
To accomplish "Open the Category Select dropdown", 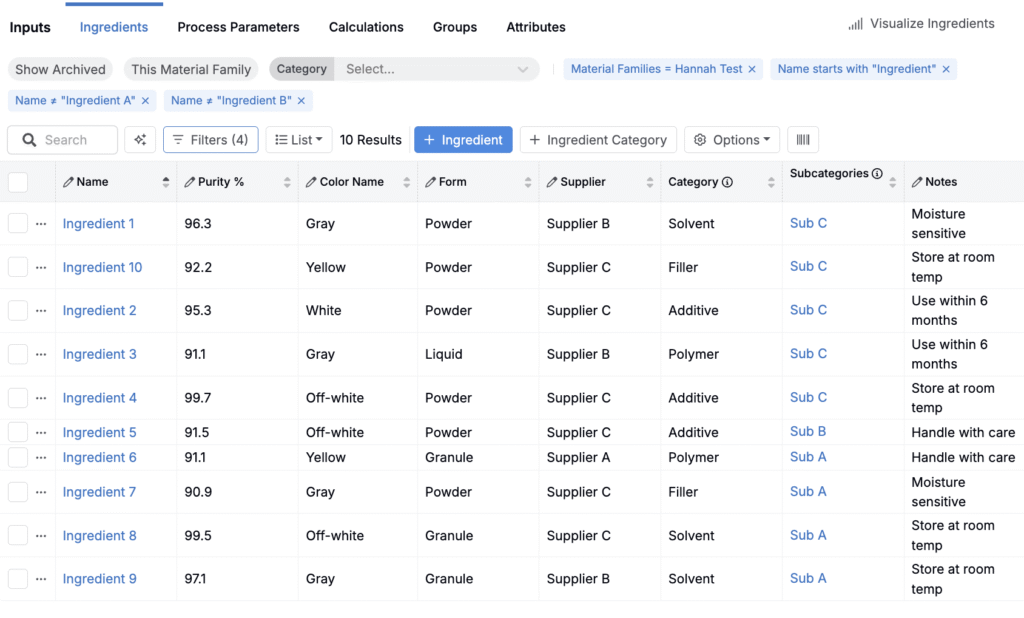I will (435, 70).
